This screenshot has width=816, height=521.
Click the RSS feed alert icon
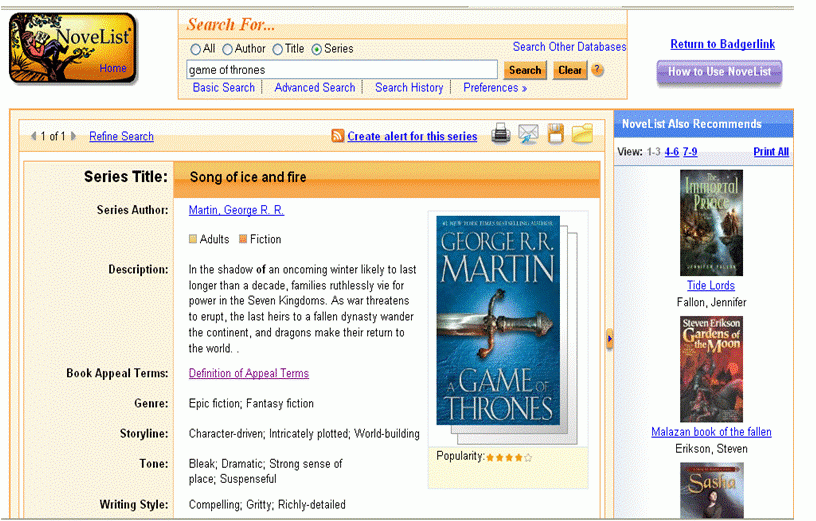pos(338,136)
